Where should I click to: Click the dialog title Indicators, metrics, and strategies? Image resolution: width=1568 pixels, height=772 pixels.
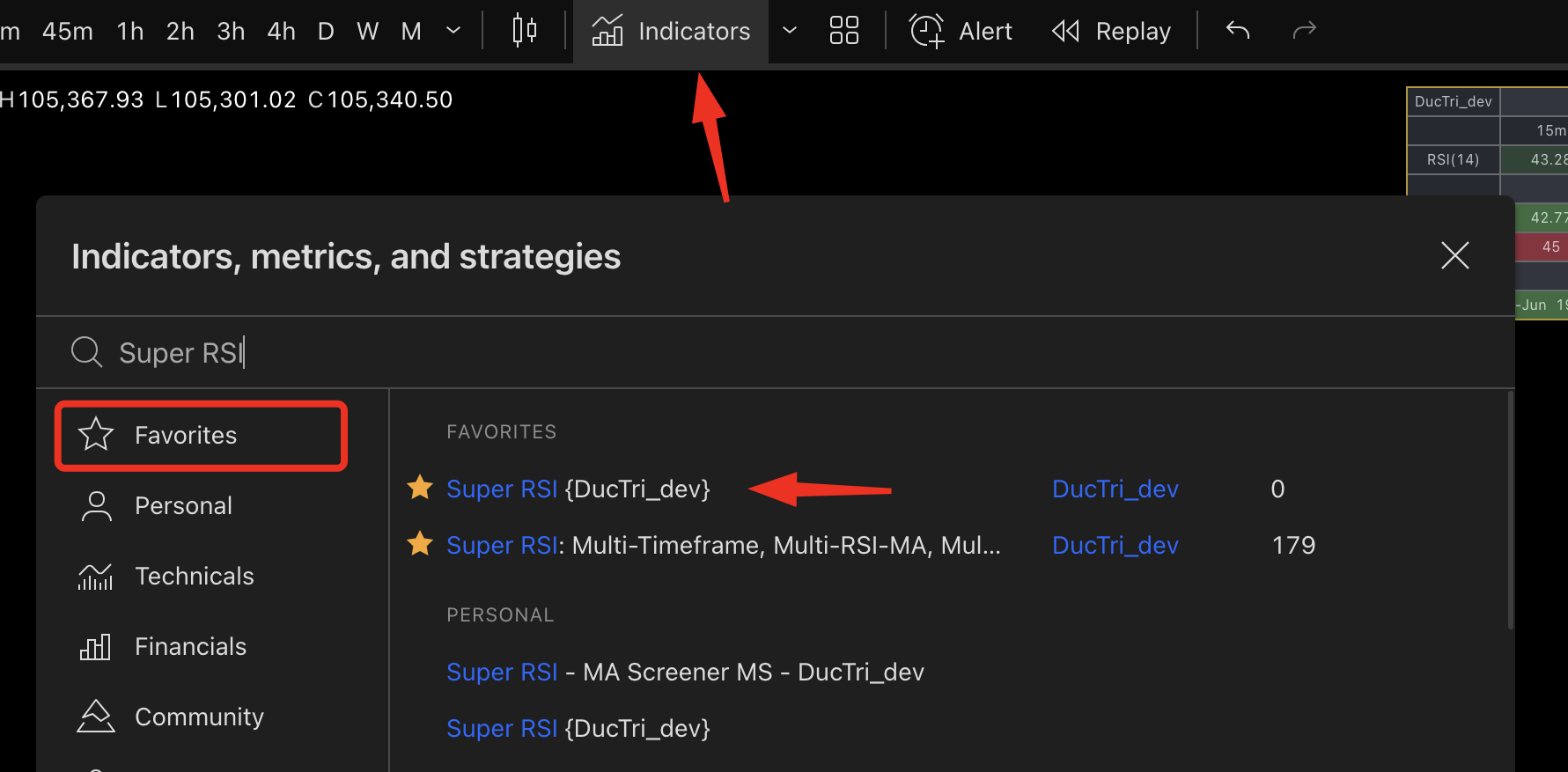coord(346,256)
